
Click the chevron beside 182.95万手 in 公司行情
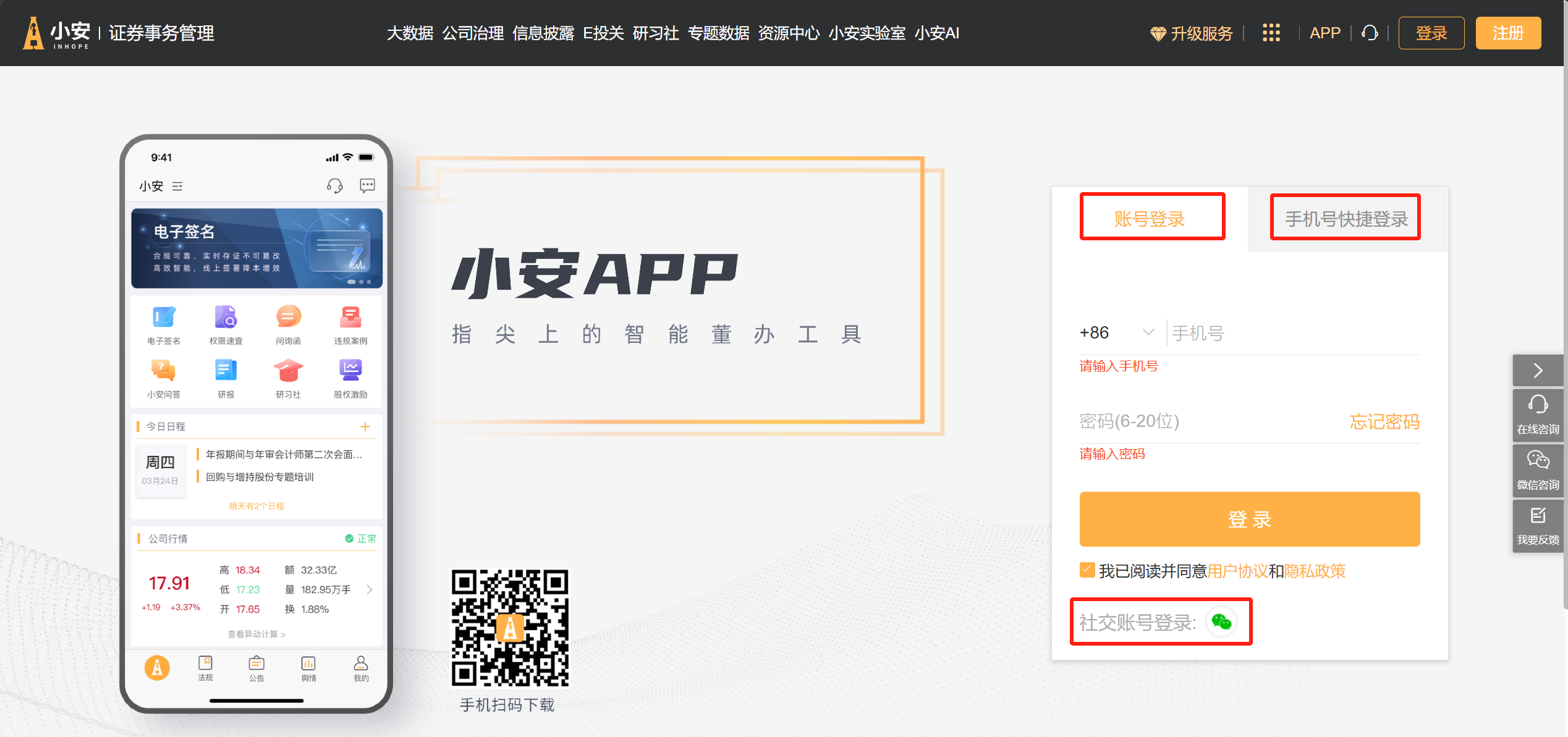tap(370, 589)
